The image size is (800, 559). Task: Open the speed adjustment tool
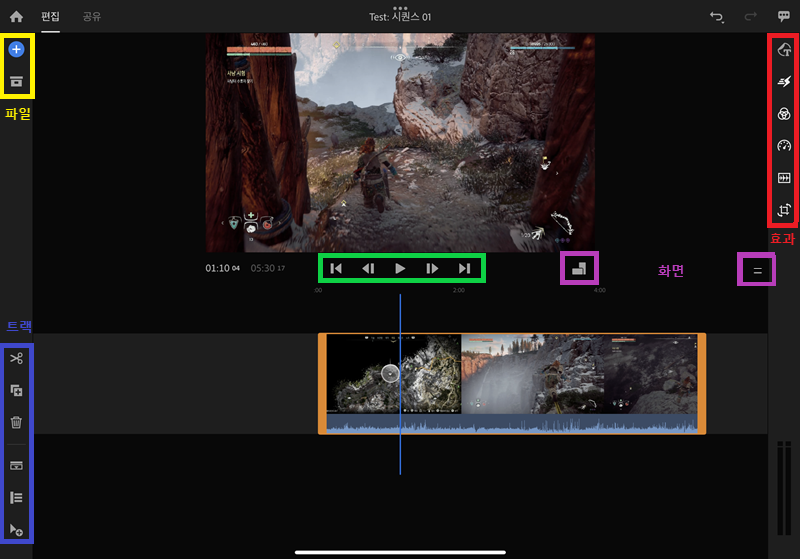coord(784,145)
